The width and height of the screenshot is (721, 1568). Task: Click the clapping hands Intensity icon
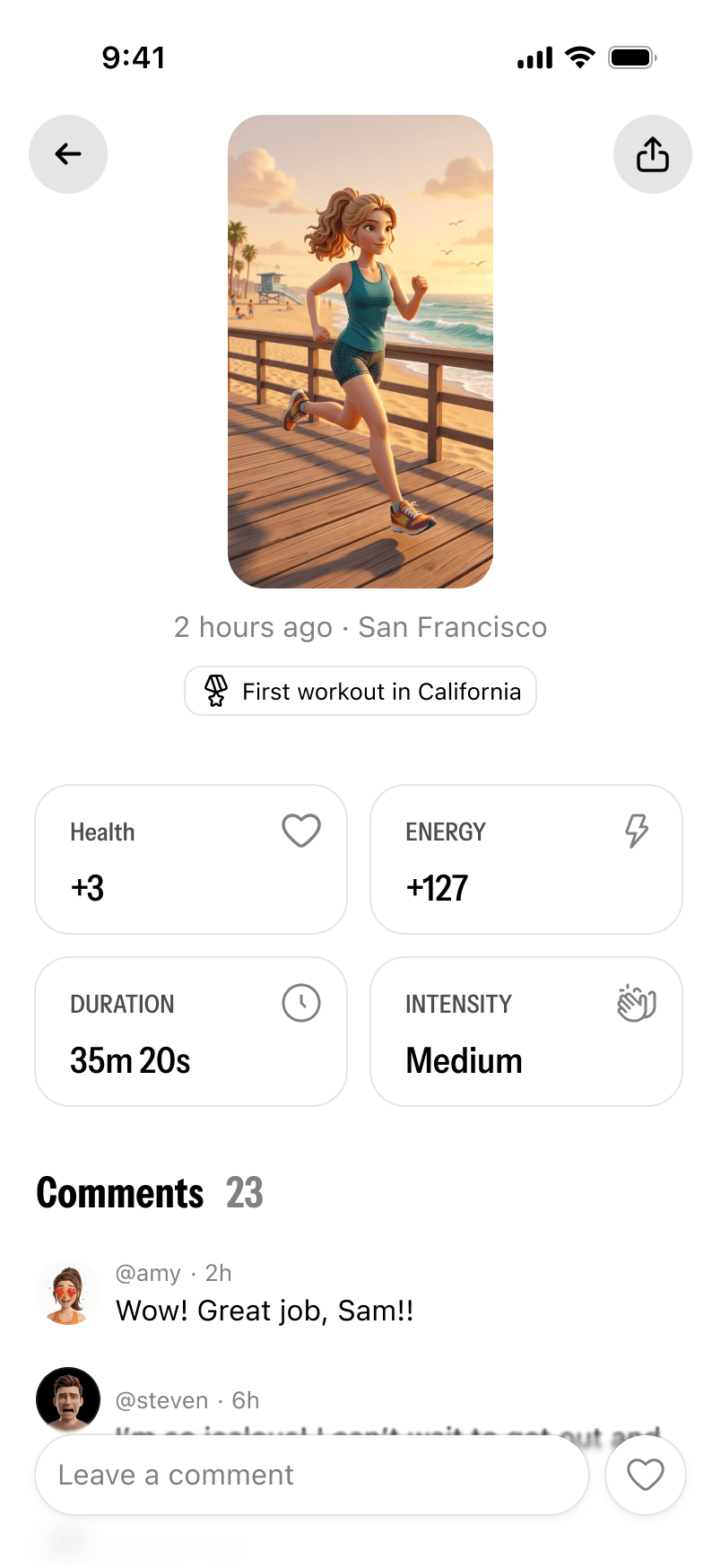coord(637,1003)
